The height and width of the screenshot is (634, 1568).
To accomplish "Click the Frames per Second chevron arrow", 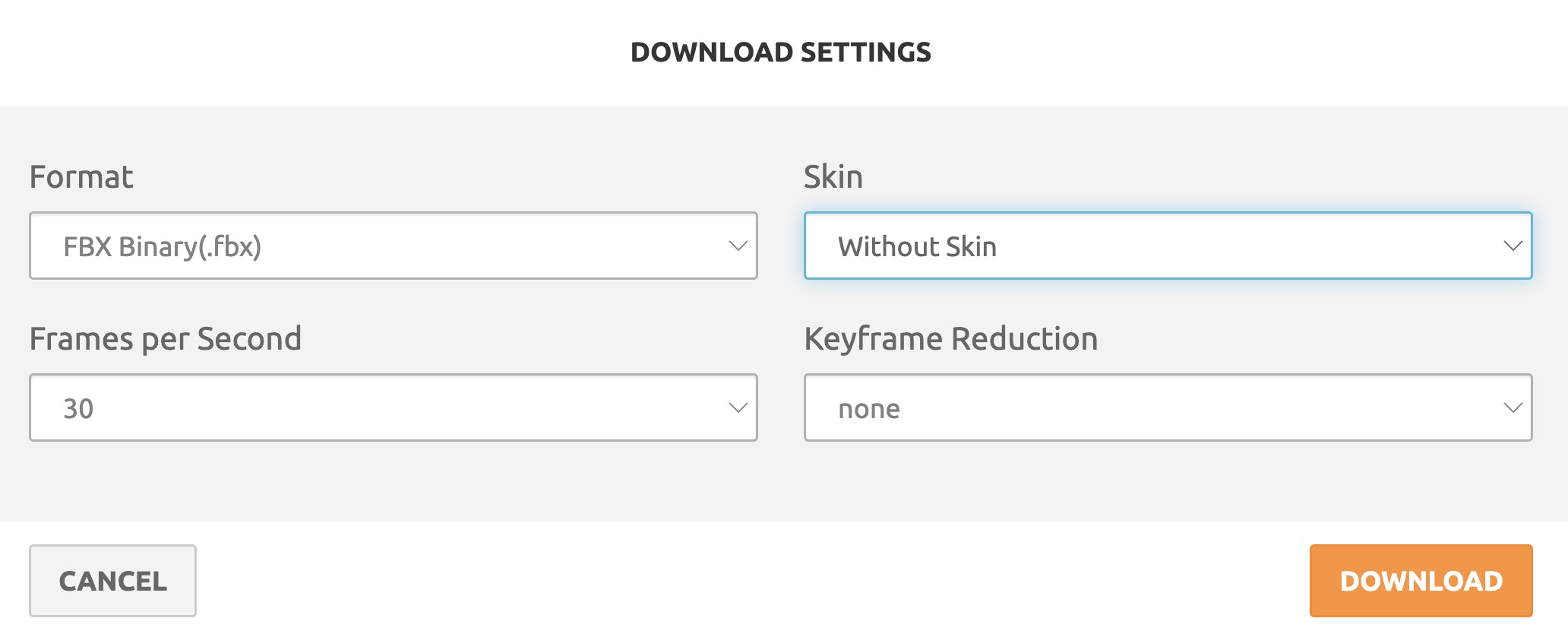I will click(x=738, y=408).
